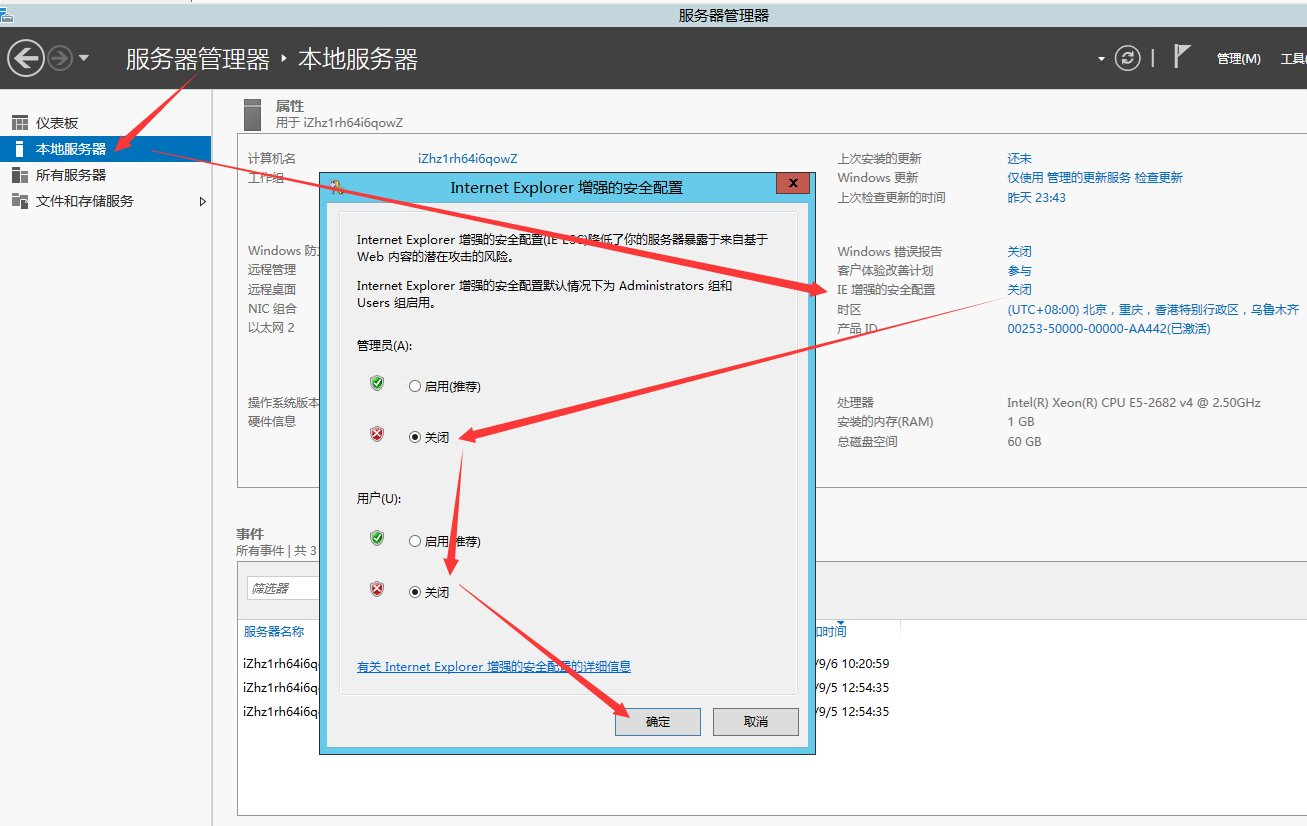This screenshot has width=1307, height=826.
Task: Click 参与 next to 客户体验改善计划
Action: [1019, 271]
